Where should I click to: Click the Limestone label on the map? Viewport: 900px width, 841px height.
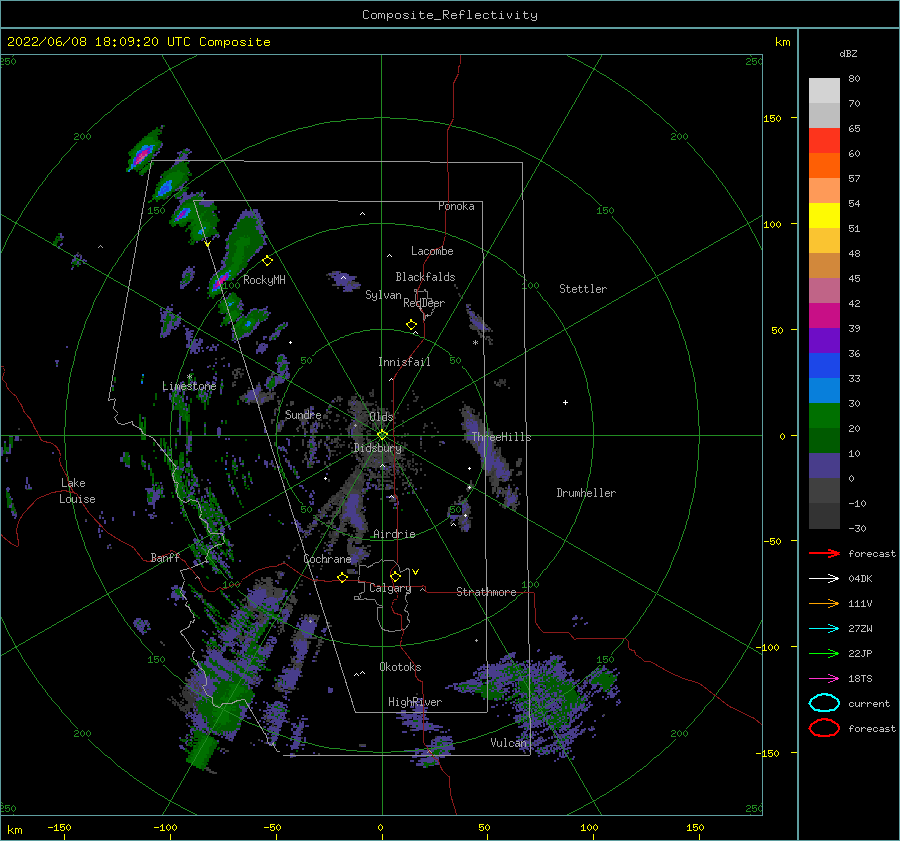click(x=189, y=386)
